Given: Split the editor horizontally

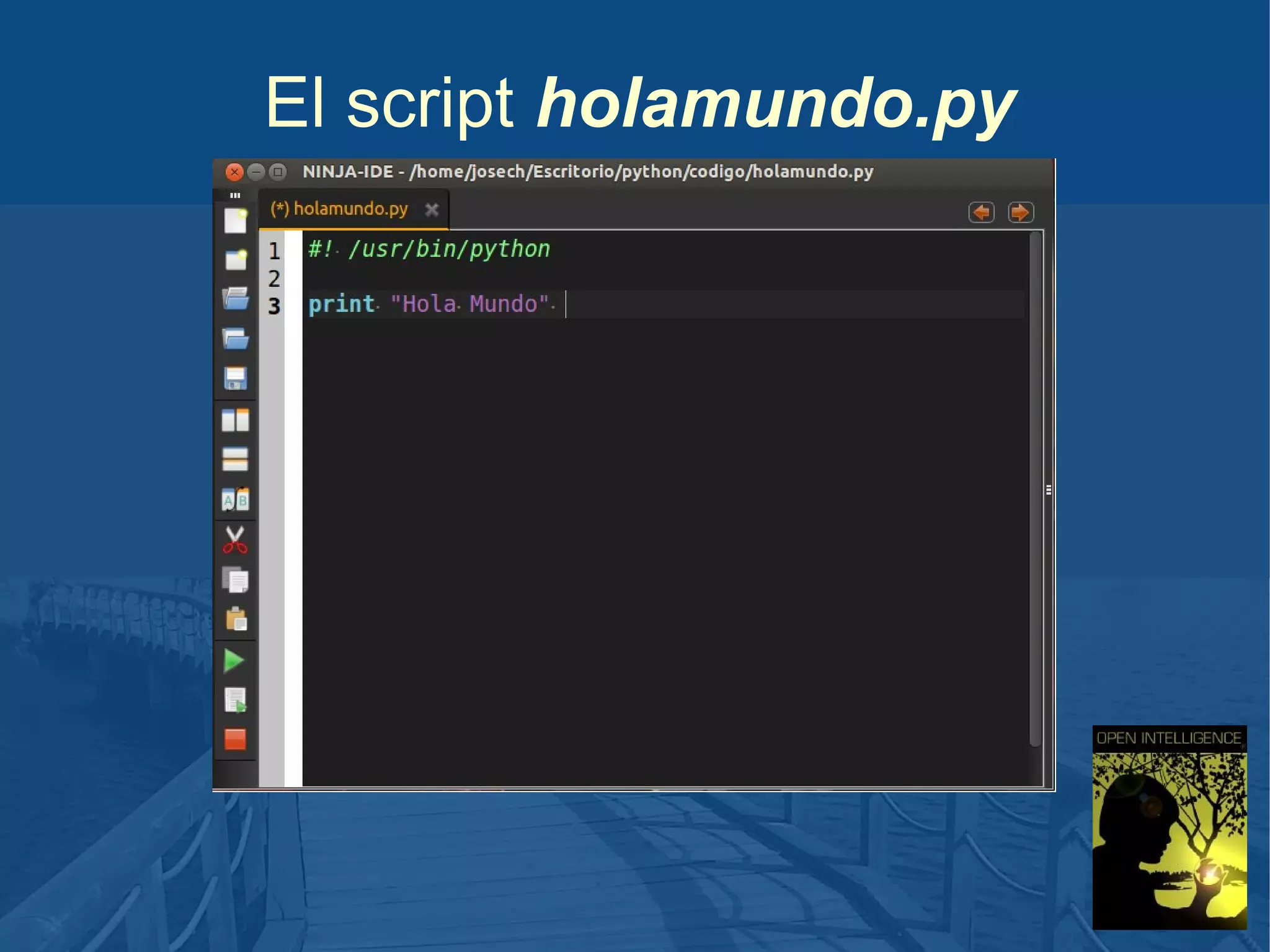Looking at the screenshot, I should click(x=236, y=459).
